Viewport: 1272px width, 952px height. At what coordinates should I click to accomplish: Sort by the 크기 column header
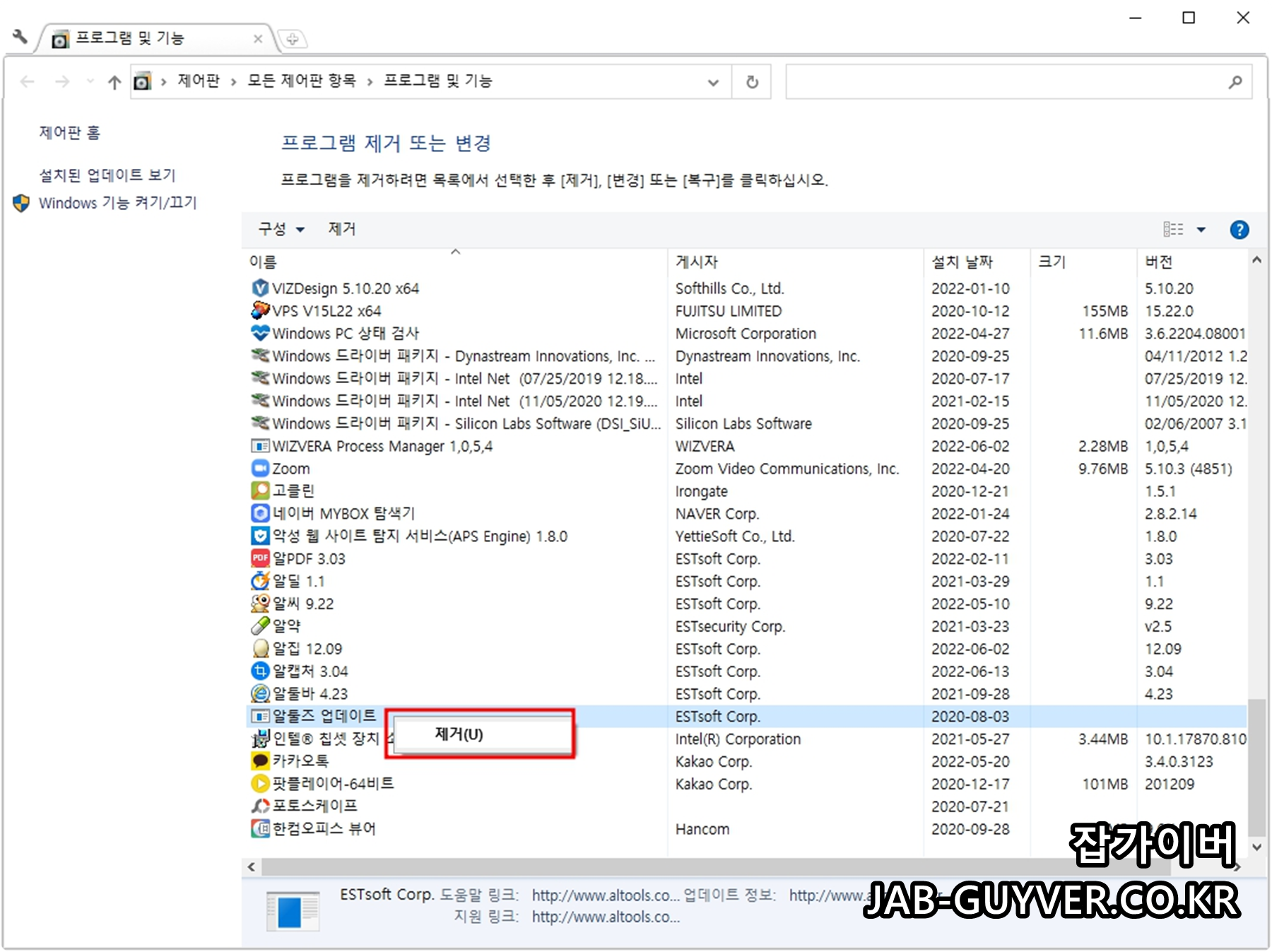tap(1084, 262)
